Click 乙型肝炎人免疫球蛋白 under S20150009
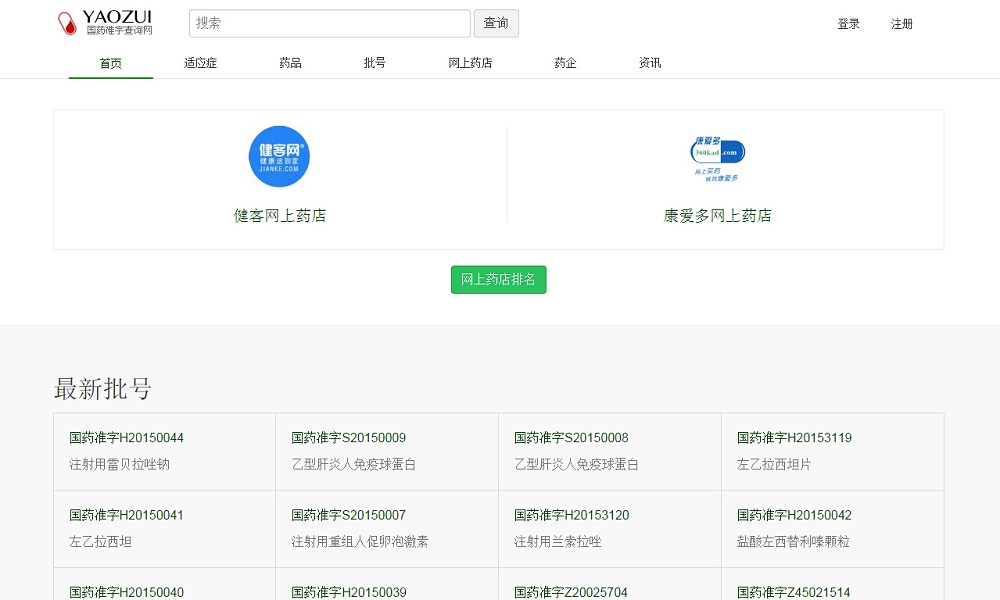 (353, 465)
